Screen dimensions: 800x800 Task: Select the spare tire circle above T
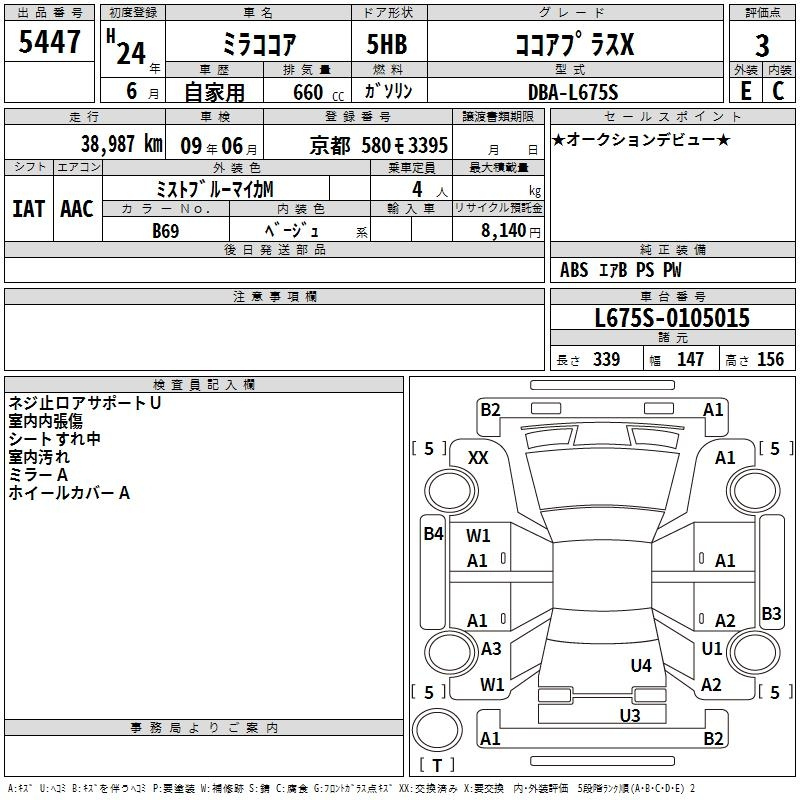point(437,730)
